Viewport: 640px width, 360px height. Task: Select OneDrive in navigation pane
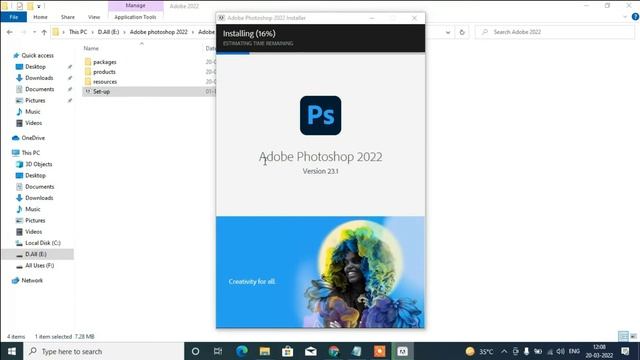tap(33, 138)
